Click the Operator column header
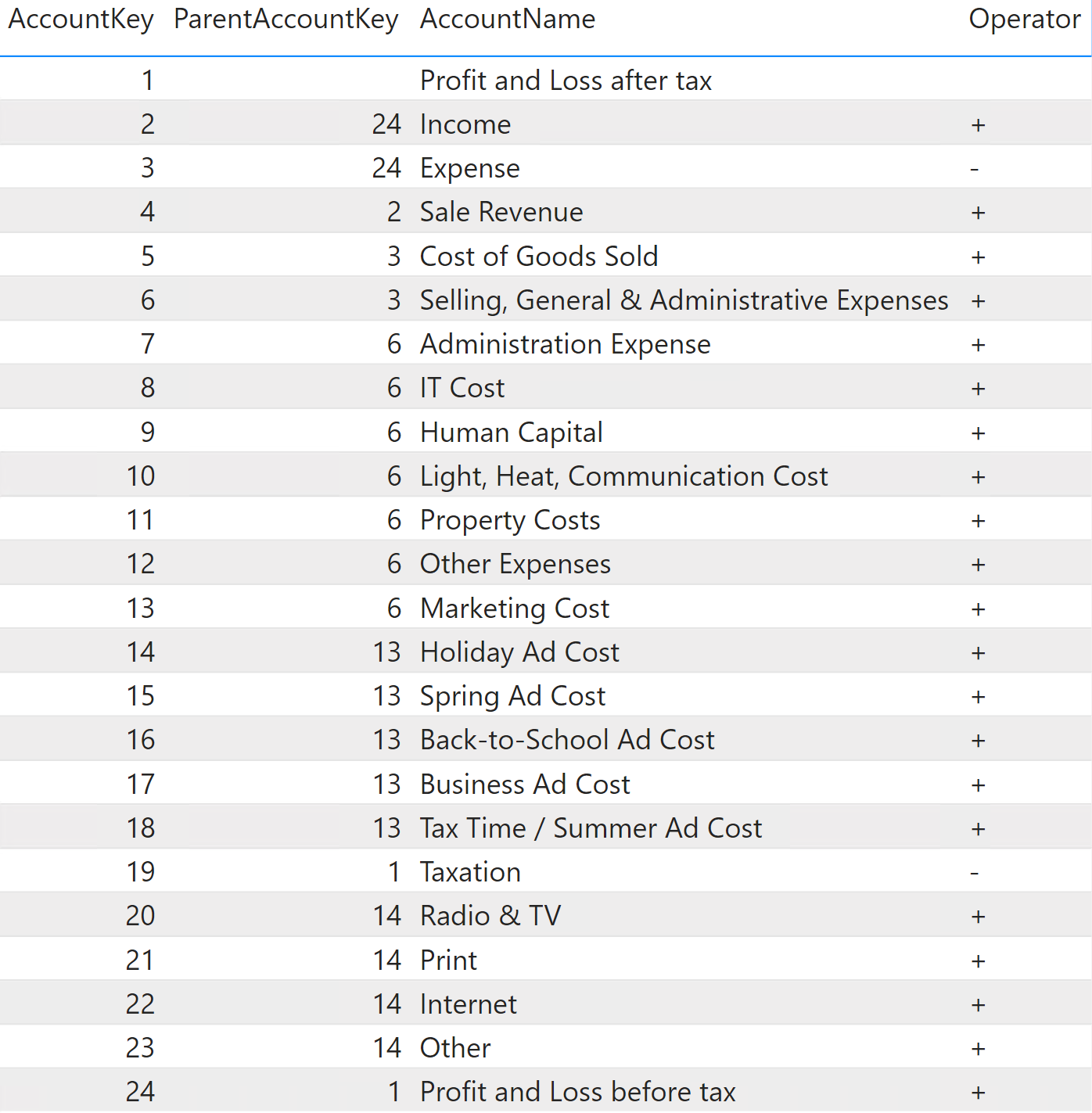Viewport: 1092px width, 1113px height. point(1025,20)
